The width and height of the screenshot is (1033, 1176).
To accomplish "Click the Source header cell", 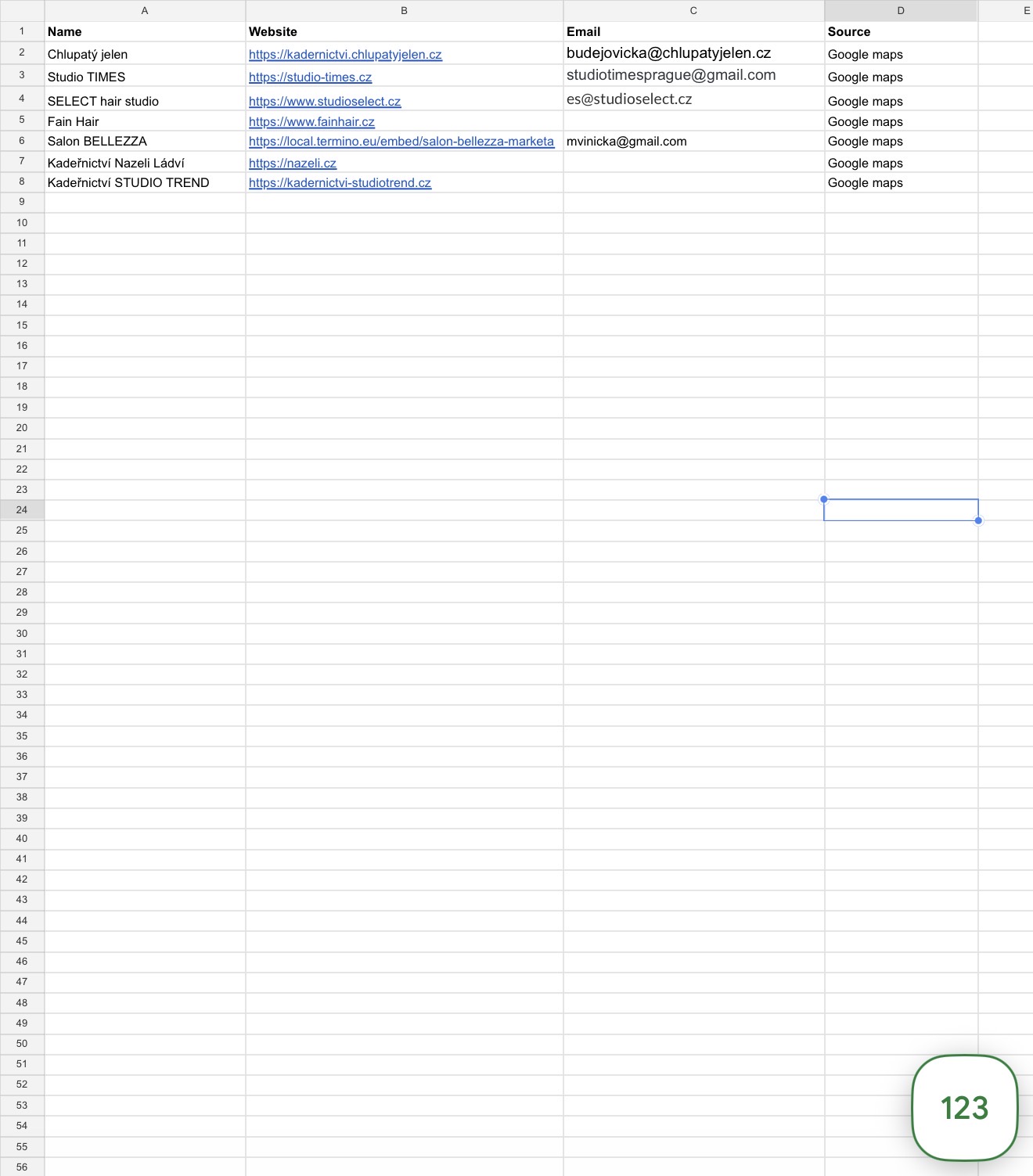I will coord(901,32).
